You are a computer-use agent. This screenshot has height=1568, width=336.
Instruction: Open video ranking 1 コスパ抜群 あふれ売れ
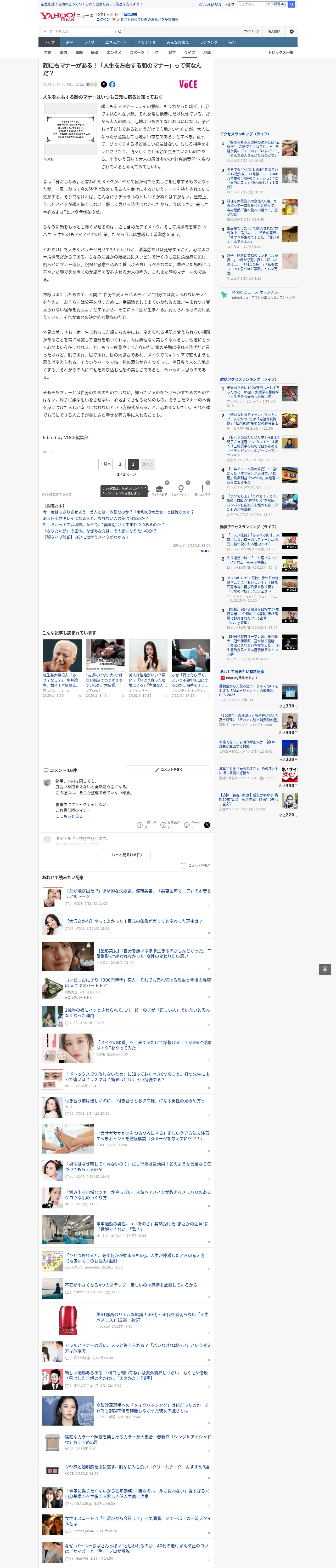[x=253, y=540]
